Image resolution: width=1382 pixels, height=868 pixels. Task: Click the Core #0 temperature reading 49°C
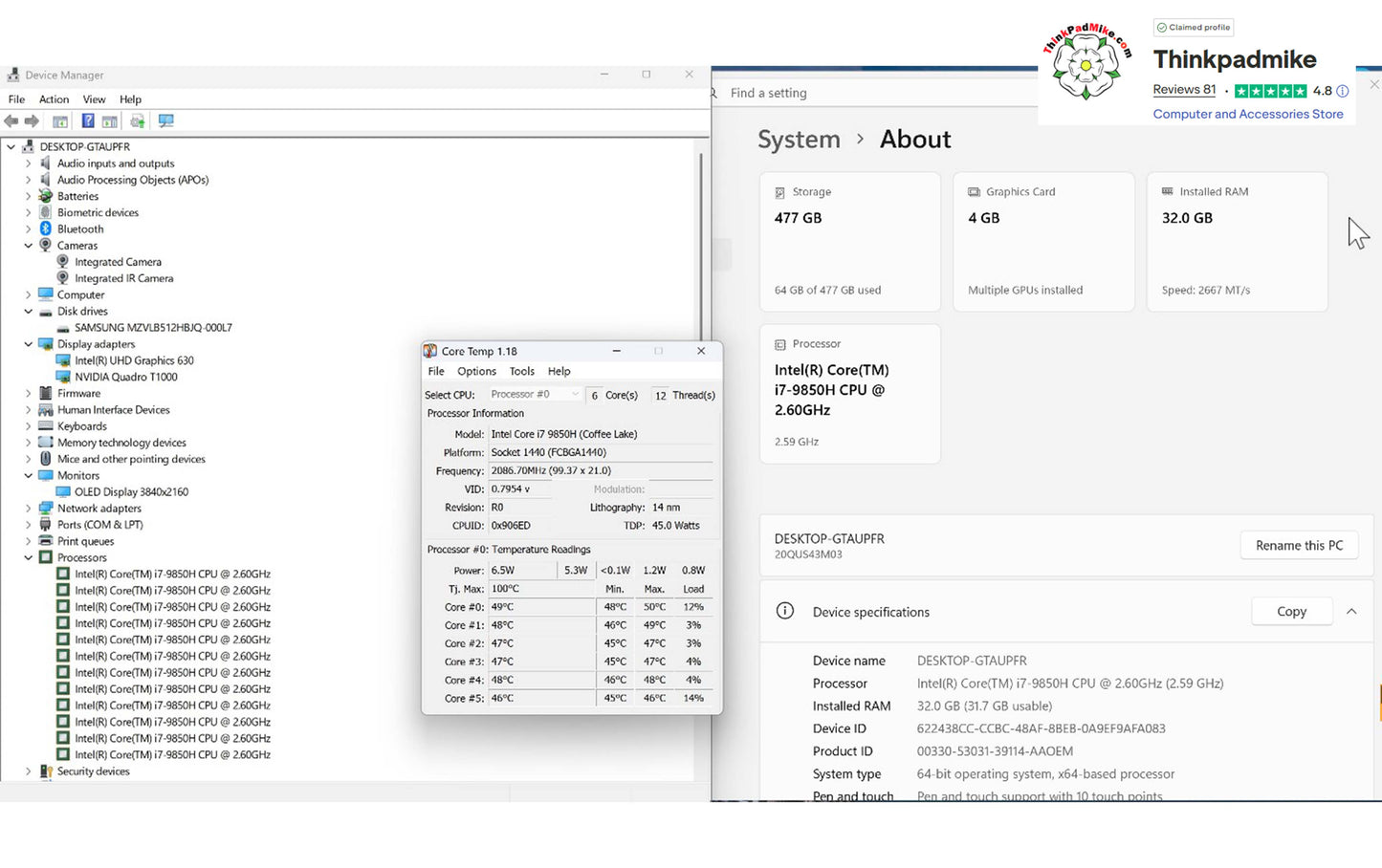tap(503, 607)
